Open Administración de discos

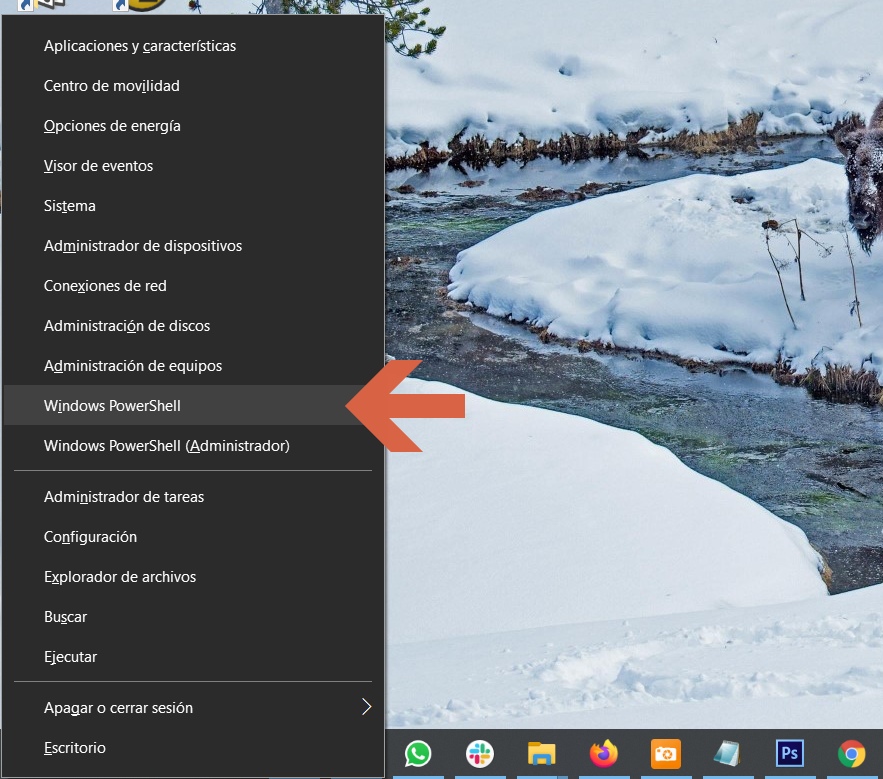point(193,326)
